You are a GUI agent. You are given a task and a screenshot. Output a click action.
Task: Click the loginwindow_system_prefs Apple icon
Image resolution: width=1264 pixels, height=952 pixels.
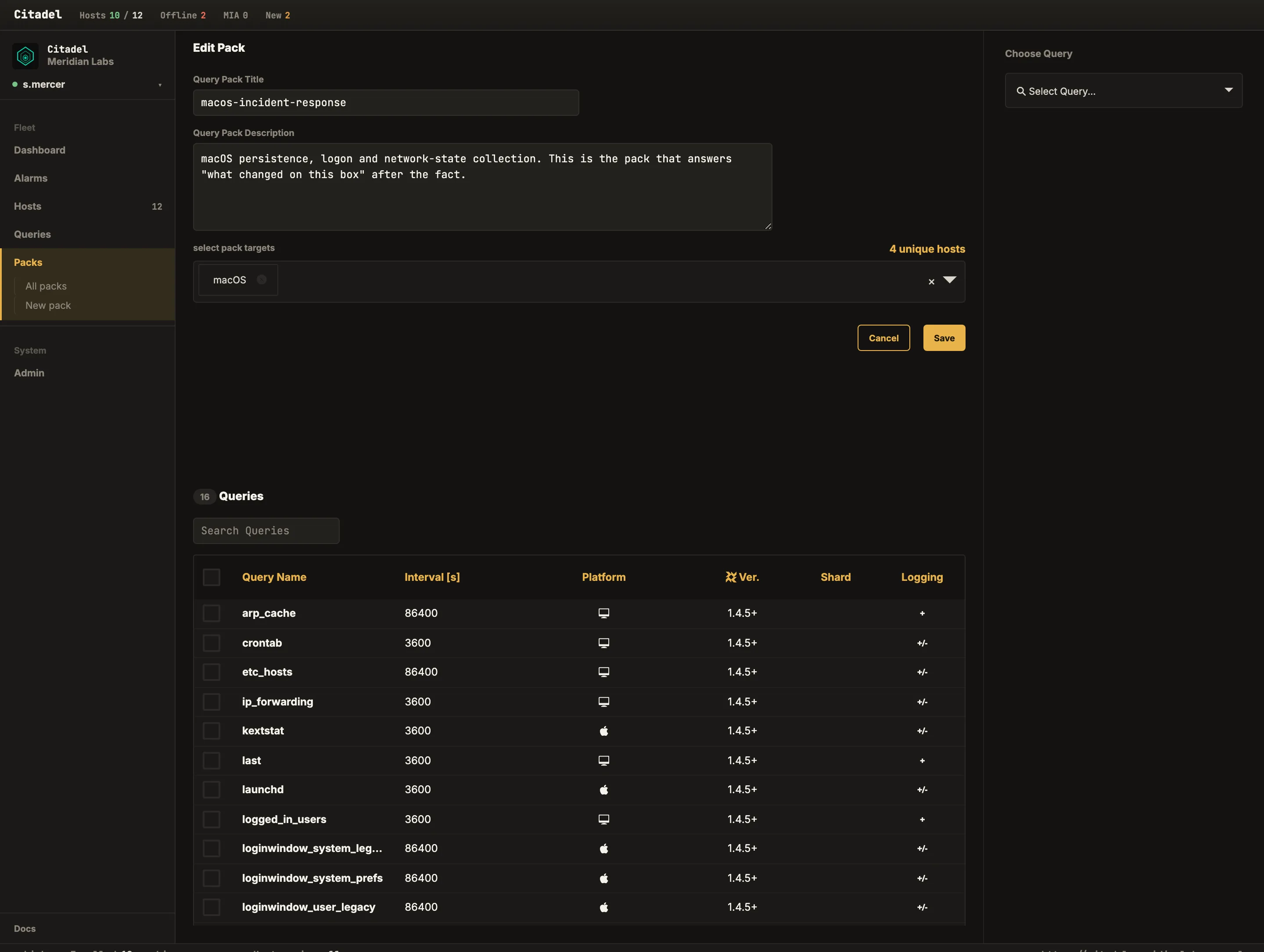pyautogui.click(x=603, y=878)
